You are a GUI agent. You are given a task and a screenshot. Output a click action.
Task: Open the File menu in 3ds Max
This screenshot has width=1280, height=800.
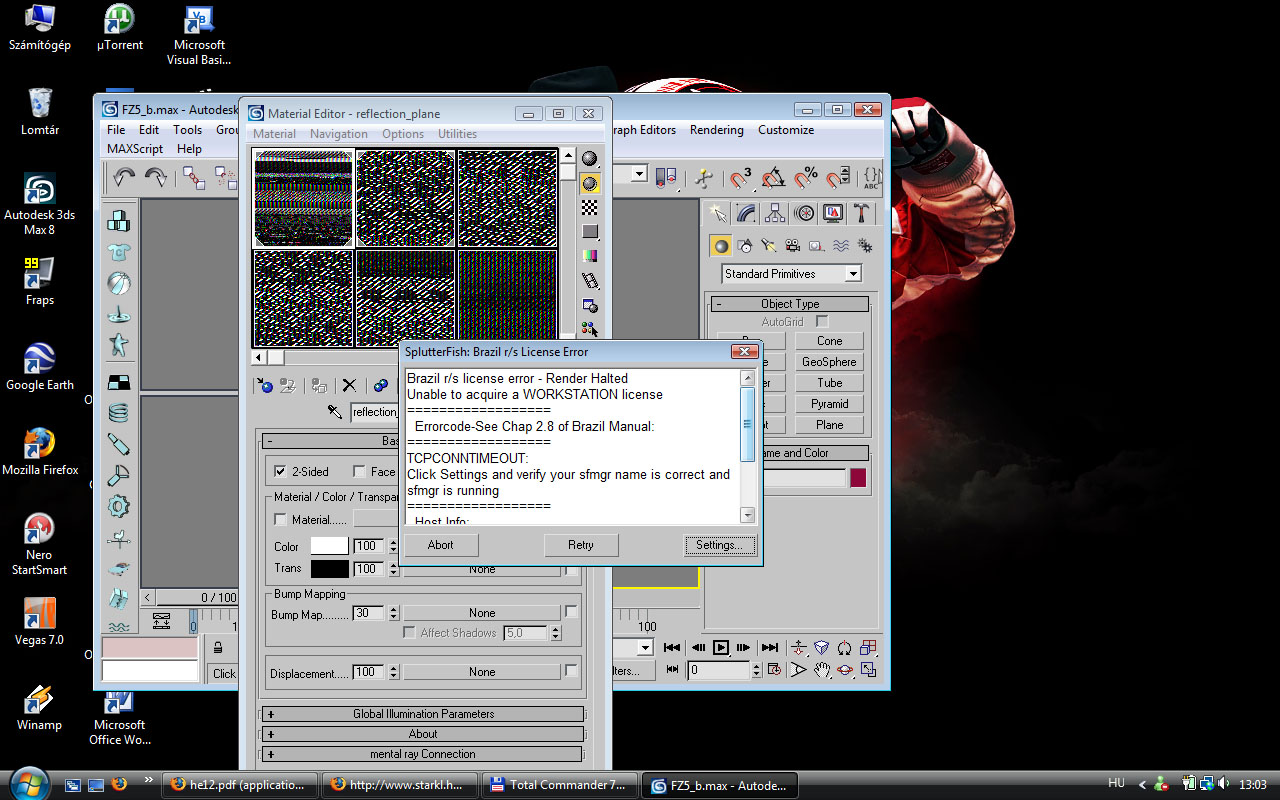click(116, 130)
